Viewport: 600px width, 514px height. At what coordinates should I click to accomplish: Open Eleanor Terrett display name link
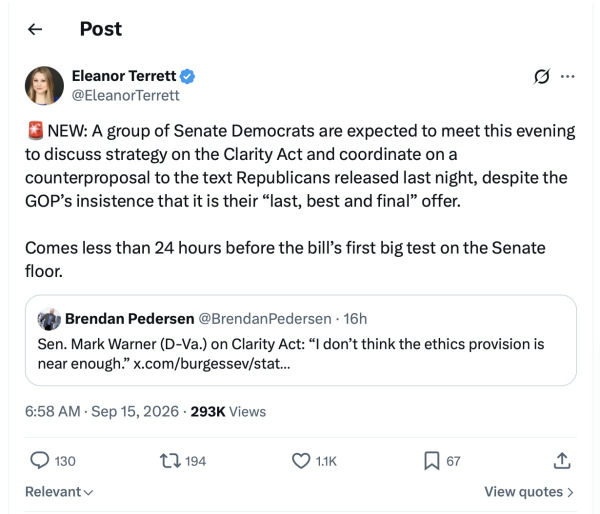(x=124, y=76)
